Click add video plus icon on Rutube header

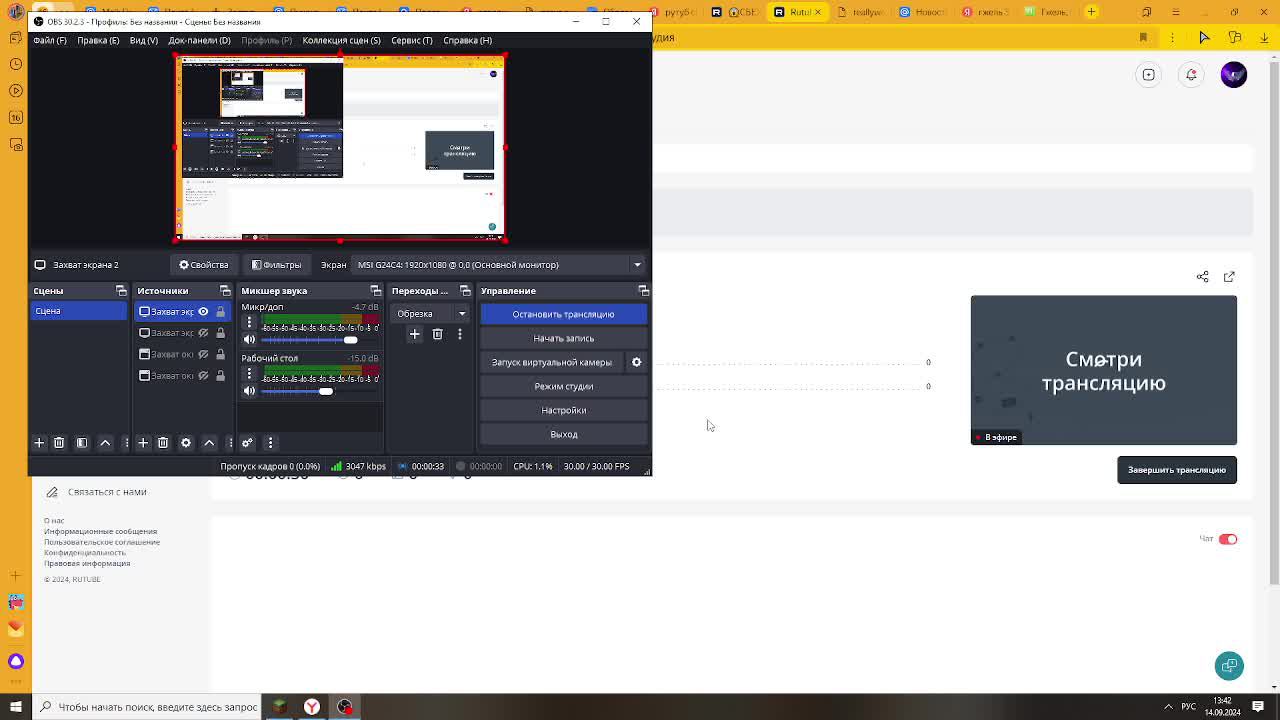point(1149,74)
